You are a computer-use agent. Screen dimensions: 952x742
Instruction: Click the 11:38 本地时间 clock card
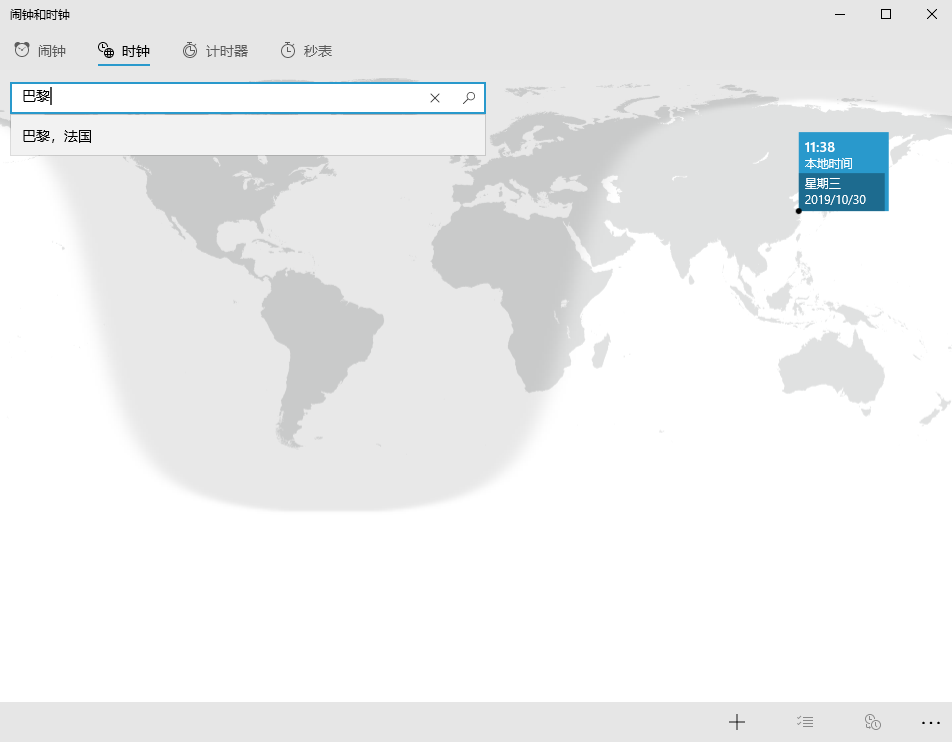tap(843, 154)
